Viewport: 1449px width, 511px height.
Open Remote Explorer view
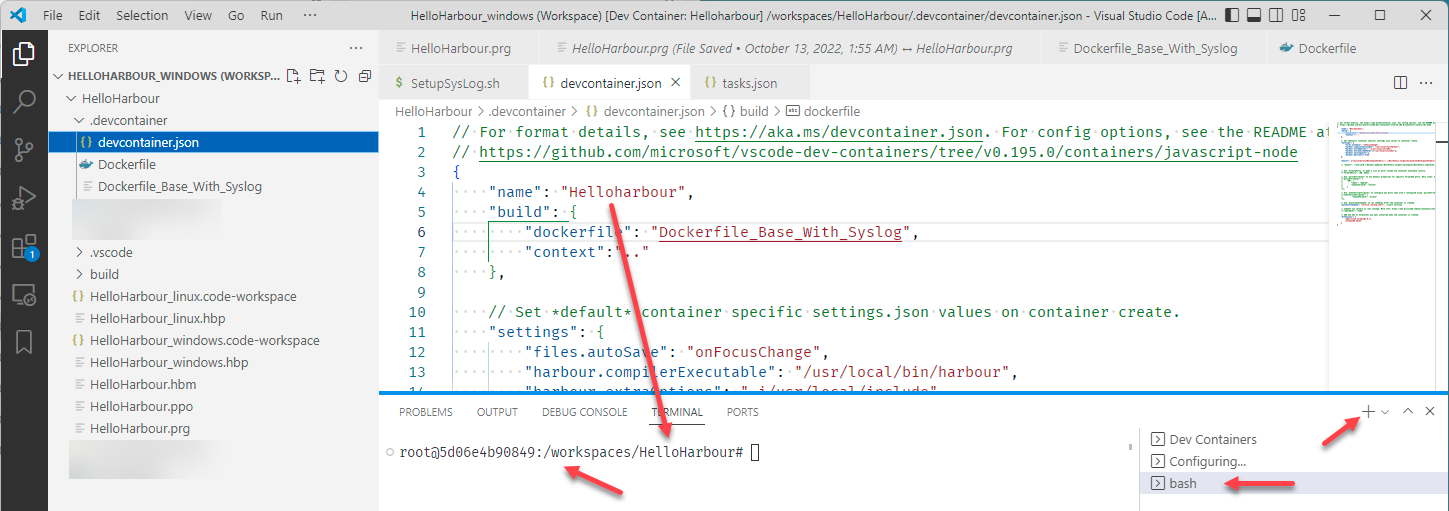click(x=23, y=295)
